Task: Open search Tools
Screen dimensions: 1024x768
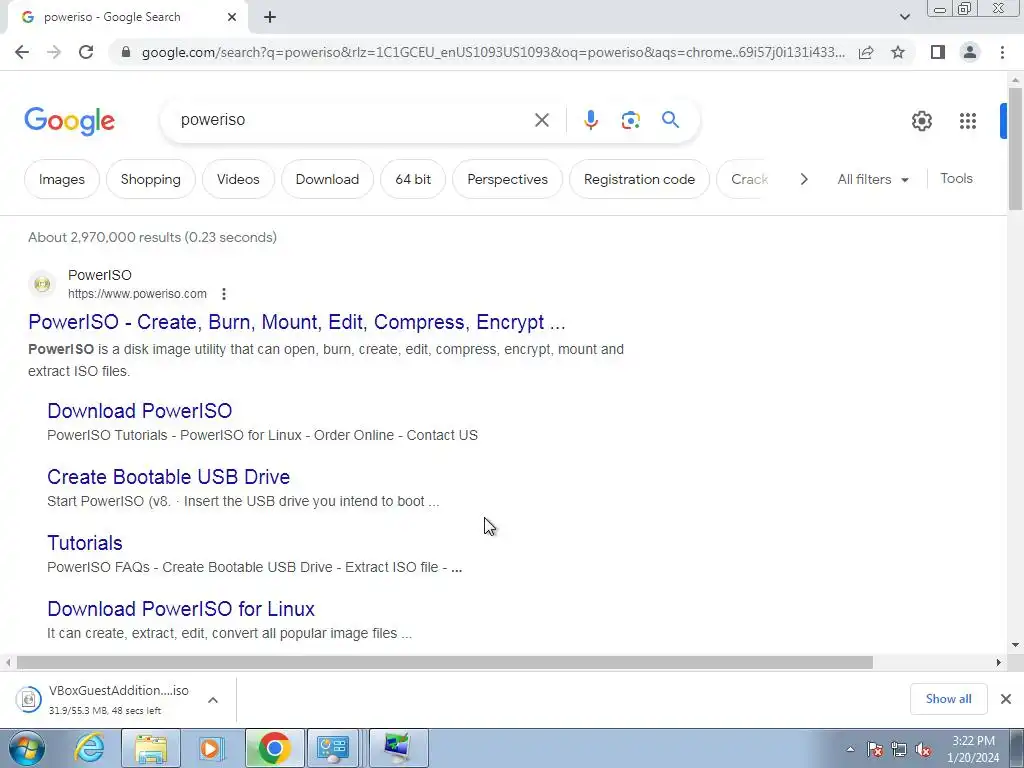Action: pos(956,178)
